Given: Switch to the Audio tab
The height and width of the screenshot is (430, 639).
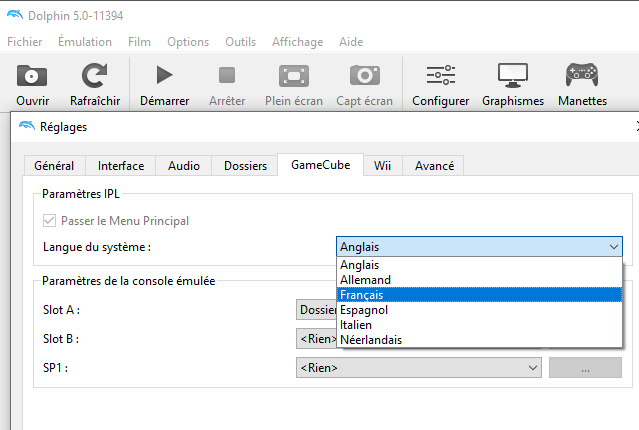Looking at the screenshot, I should click(x=184, y=166).
